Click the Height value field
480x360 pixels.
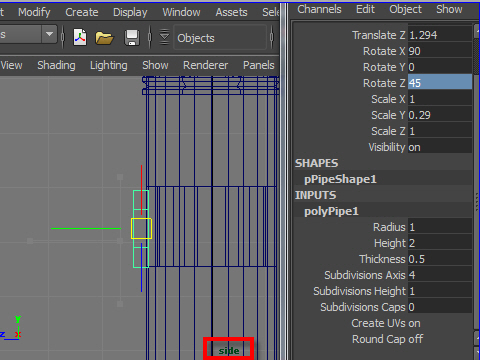click(440, 243)
